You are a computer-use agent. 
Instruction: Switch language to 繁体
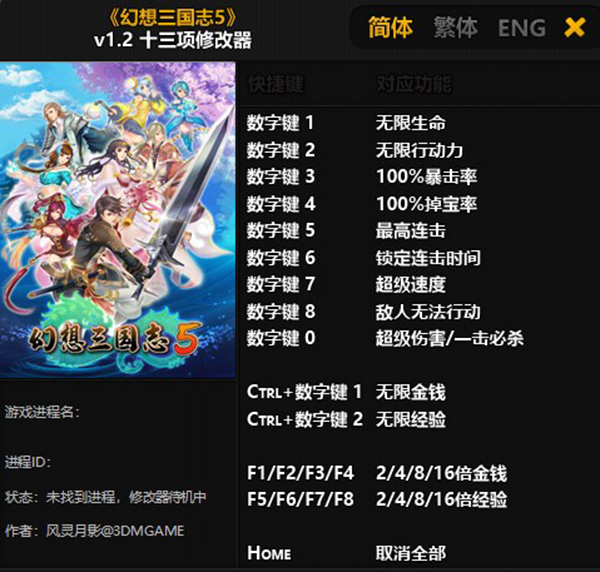tap(455, 28)
